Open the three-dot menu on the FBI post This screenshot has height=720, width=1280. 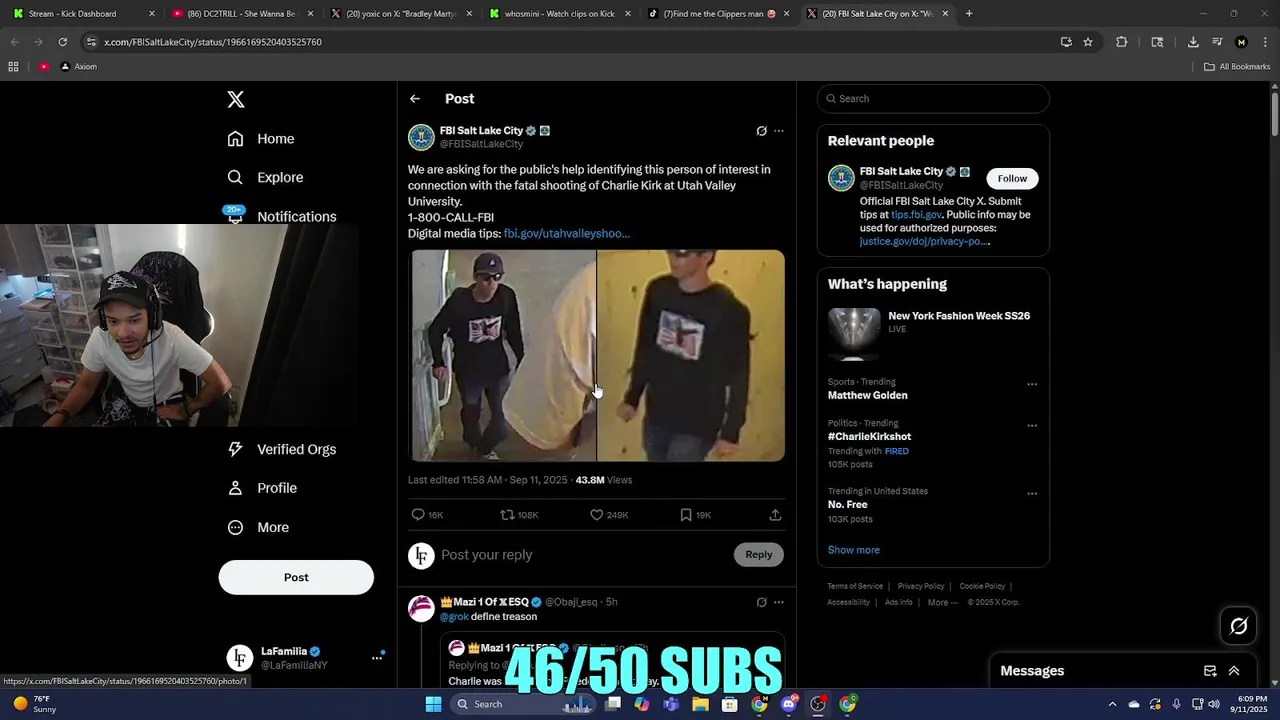click(779, 131)
